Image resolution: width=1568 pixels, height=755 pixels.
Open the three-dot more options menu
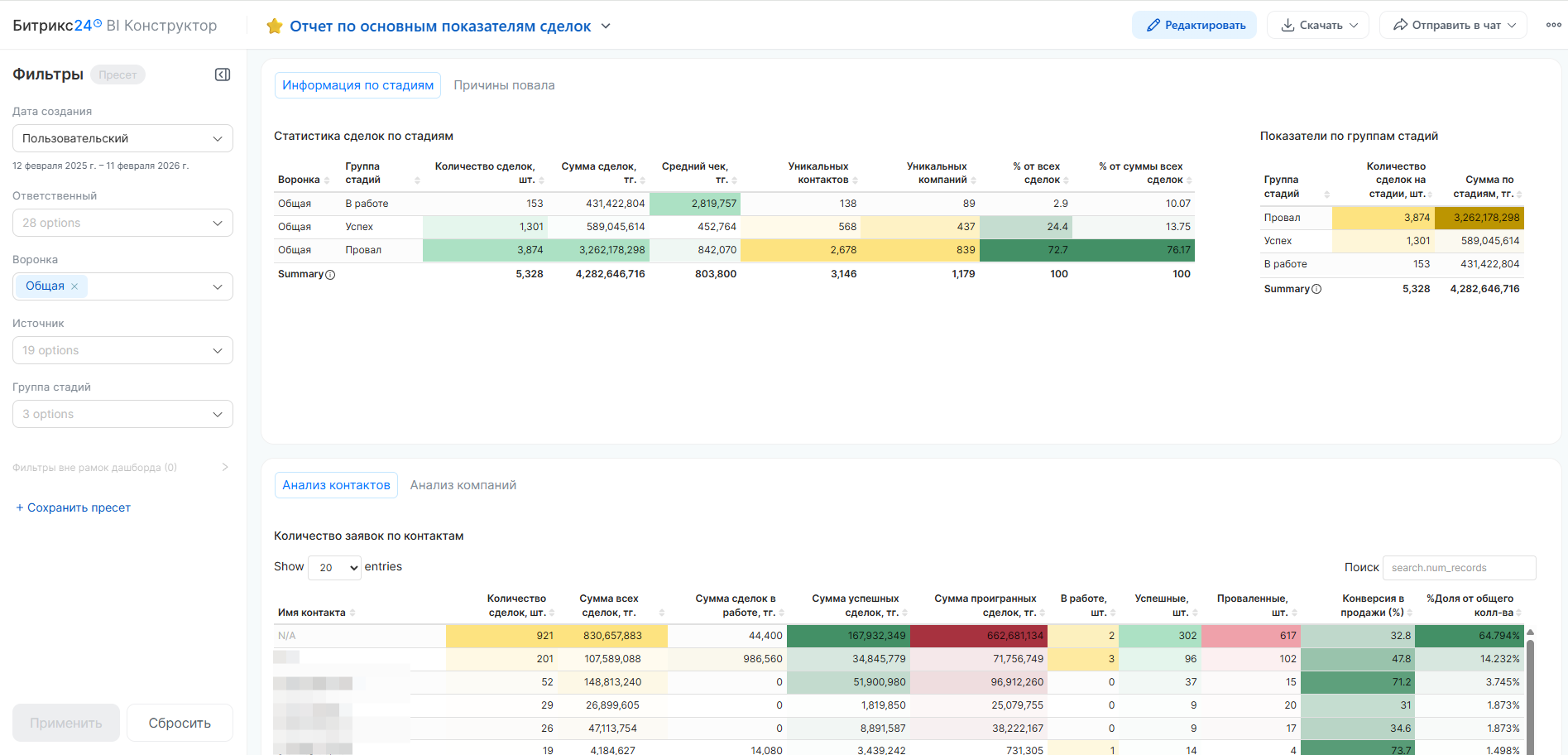[x=1553, y=25]
